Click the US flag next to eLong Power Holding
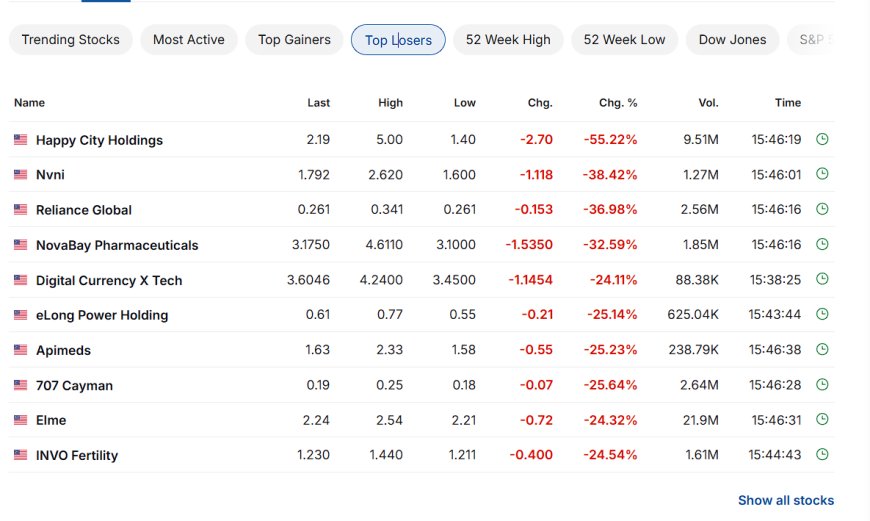870x521 pixels. click(x=21, y=315)
